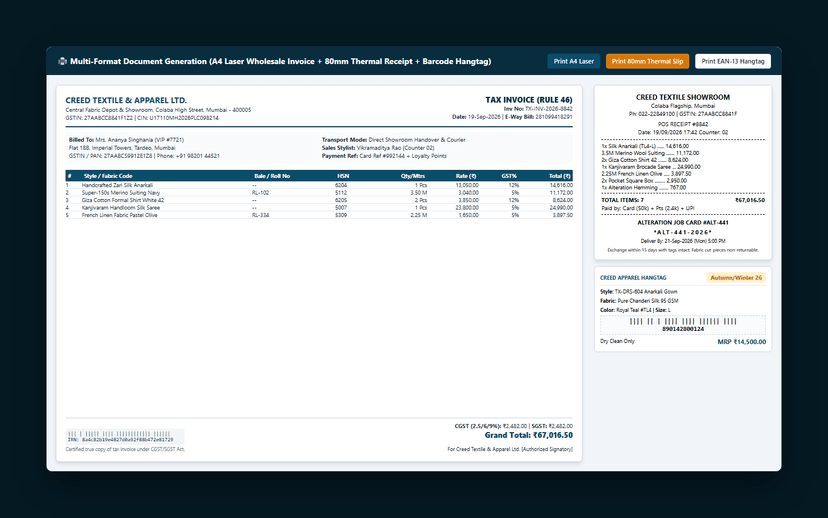Image resolution: width=828 pixels, height=518 pixels.
Task: Click the Qty/Mtrs column header
Action: 413,176
